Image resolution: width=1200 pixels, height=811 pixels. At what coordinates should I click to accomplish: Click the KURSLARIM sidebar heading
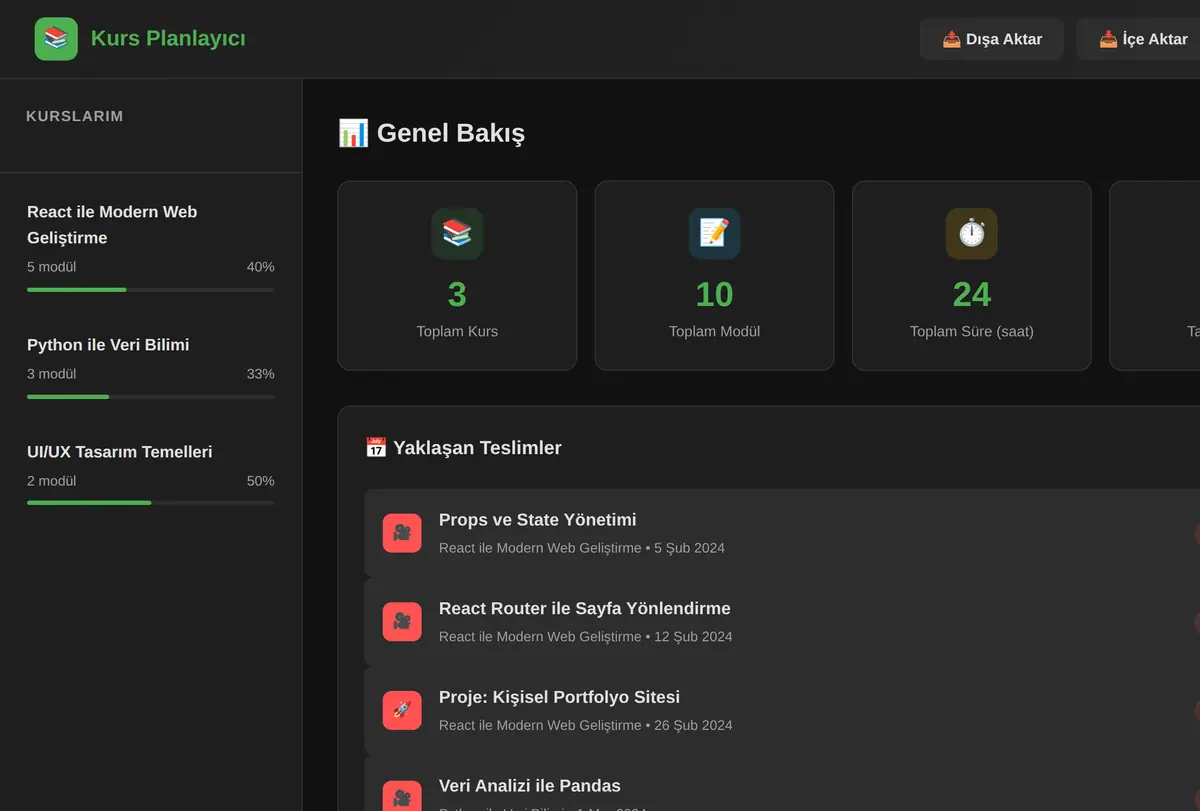click(75, 116)
